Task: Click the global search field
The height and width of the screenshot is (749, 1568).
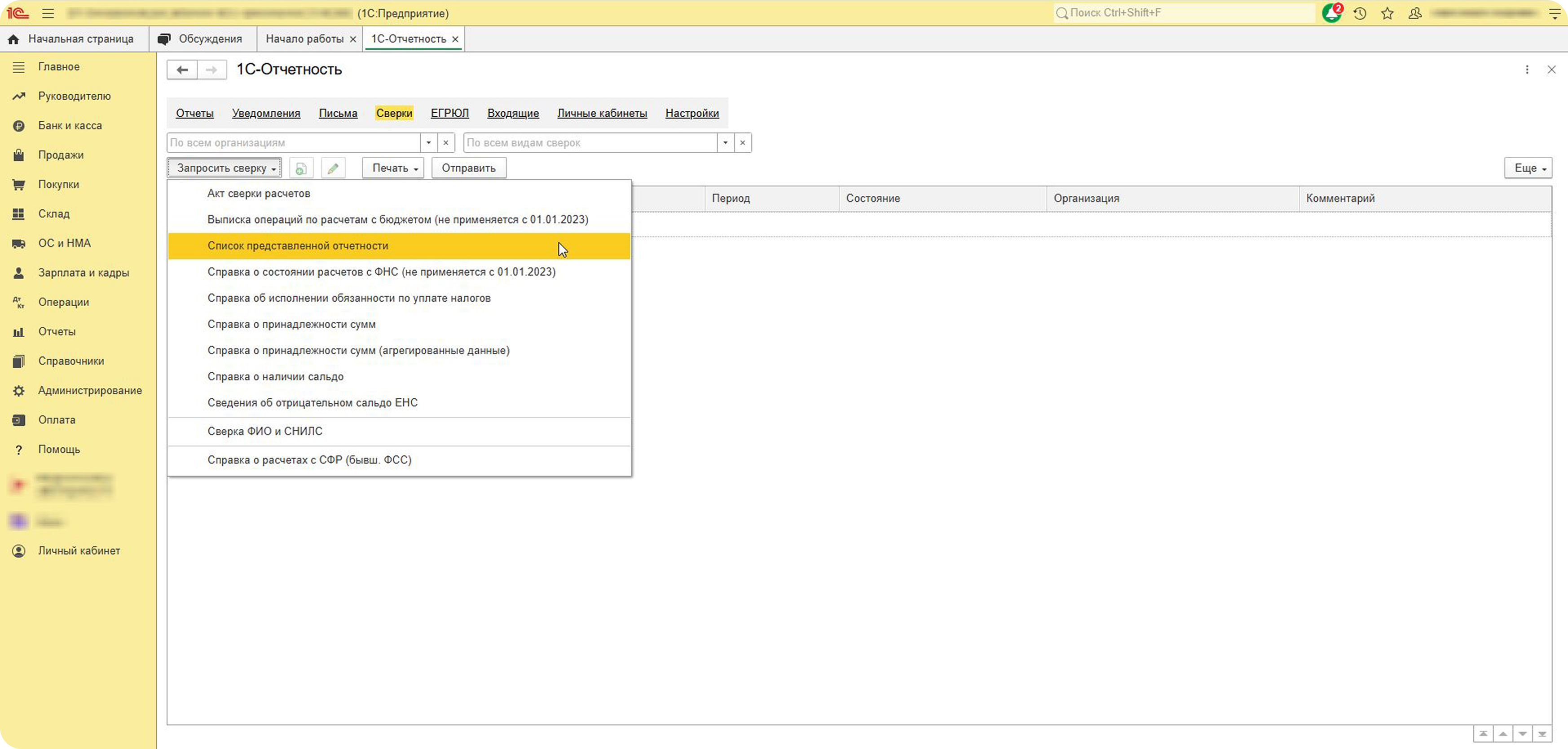Action: tap(1184, 13)
